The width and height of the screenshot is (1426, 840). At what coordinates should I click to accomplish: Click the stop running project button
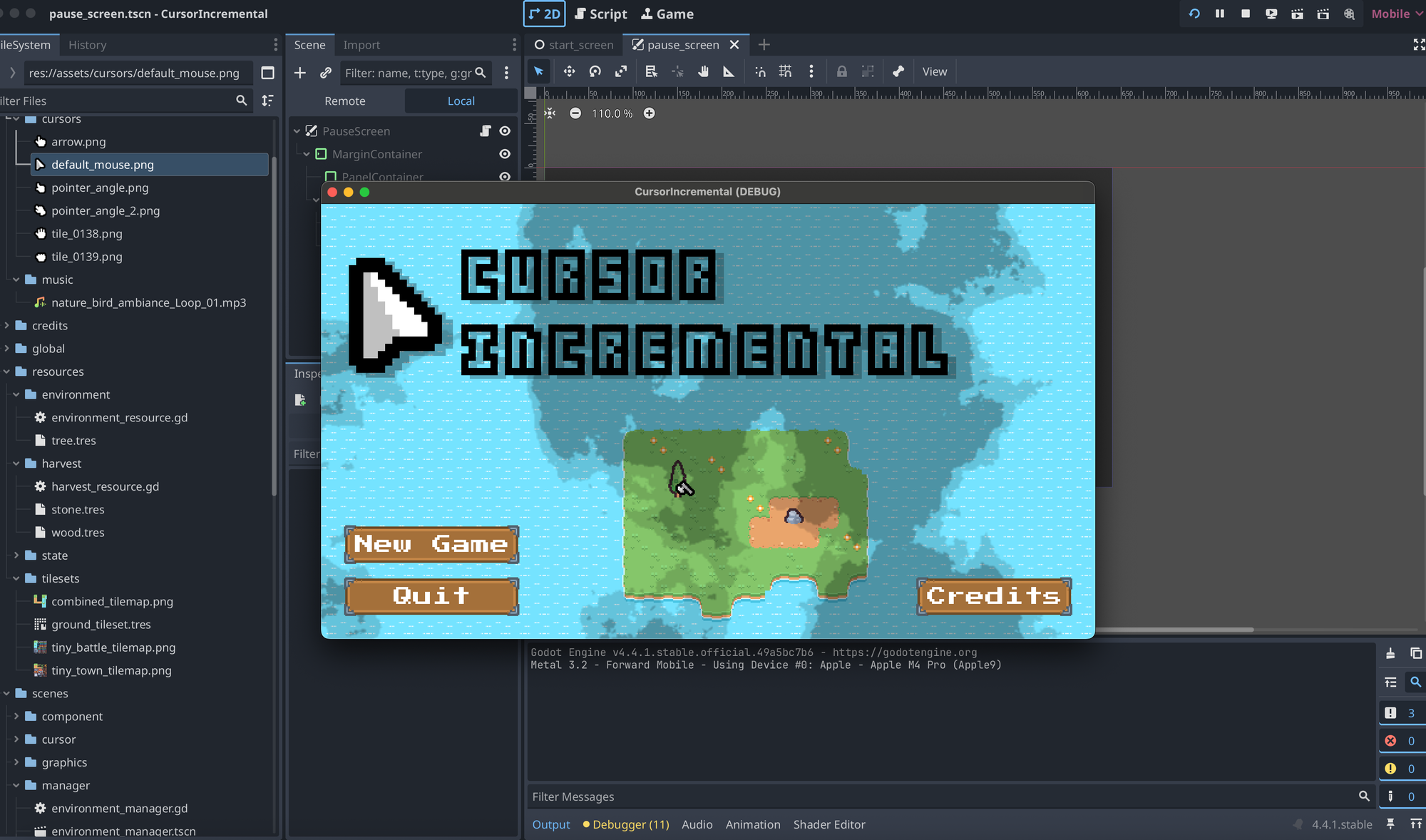(1246, 14)
